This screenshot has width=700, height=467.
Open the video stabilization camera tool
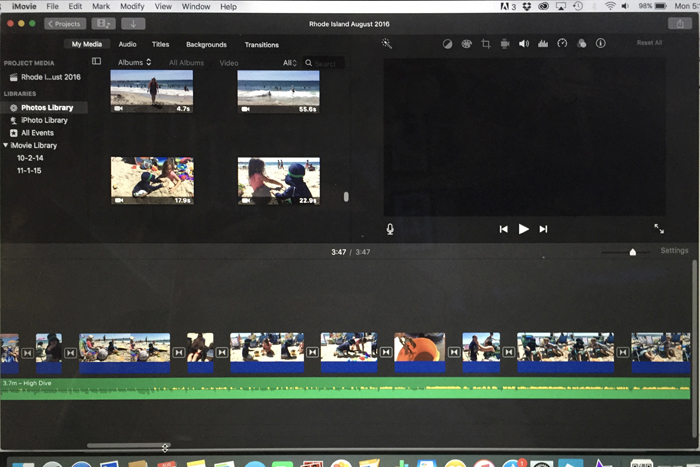(505, 44)
